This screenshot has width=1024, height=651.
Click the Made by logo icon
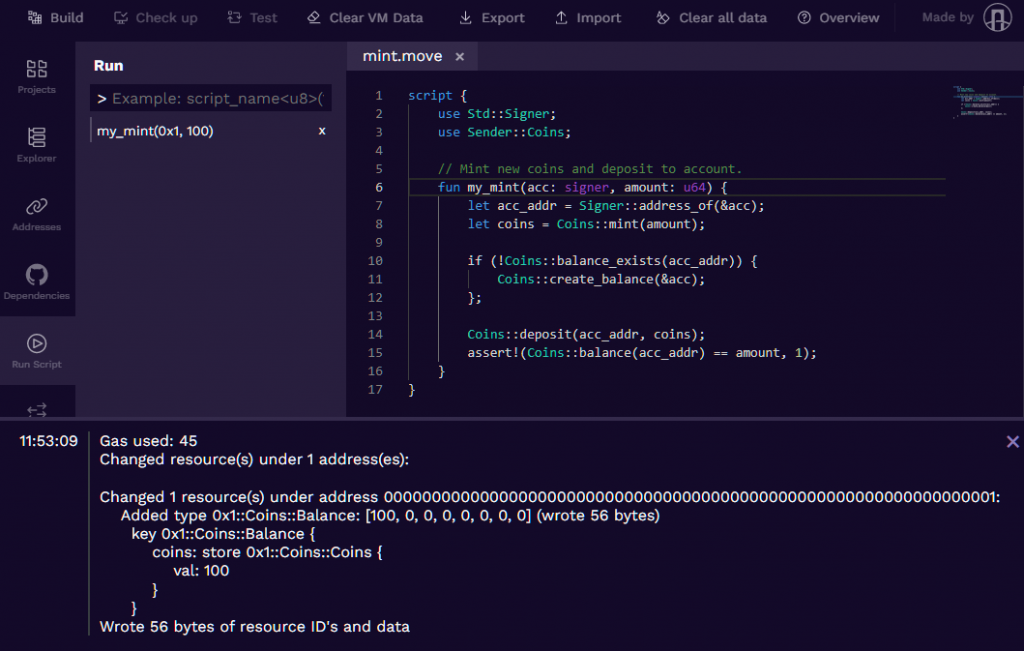pyautogui.click(x=997, y=18)
